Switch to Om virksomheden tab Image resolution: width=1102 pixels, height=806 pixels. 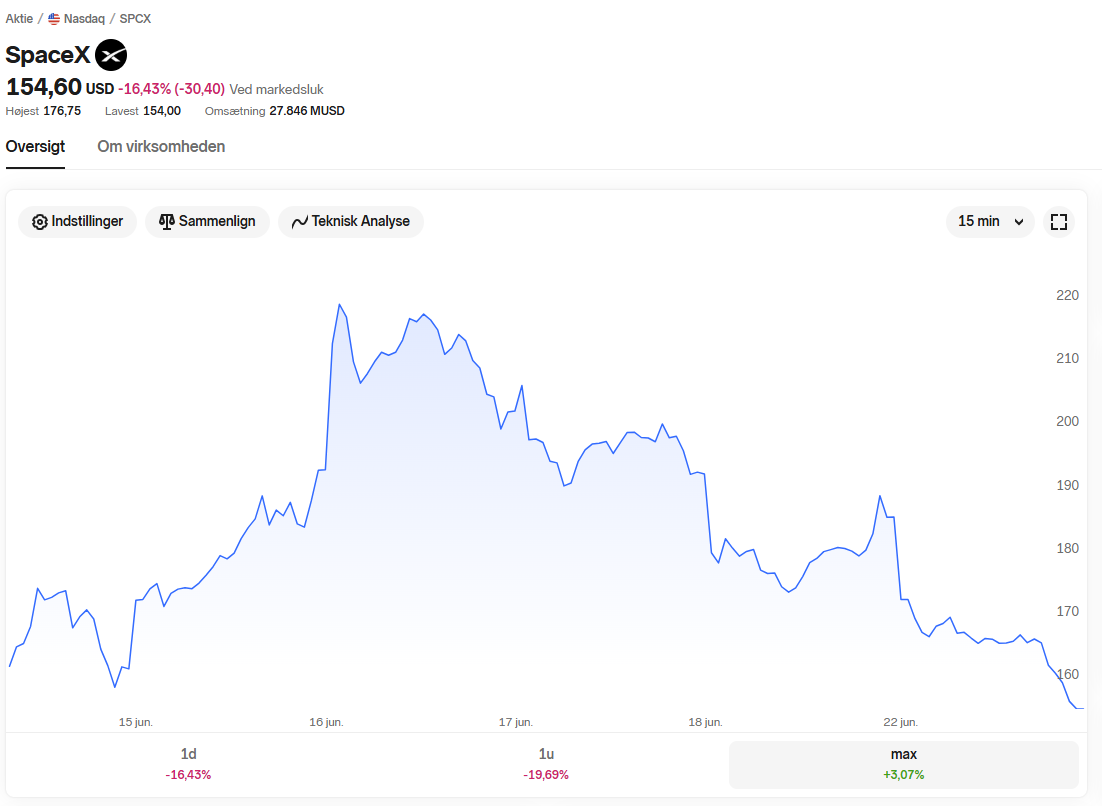(x=161, y=147)
